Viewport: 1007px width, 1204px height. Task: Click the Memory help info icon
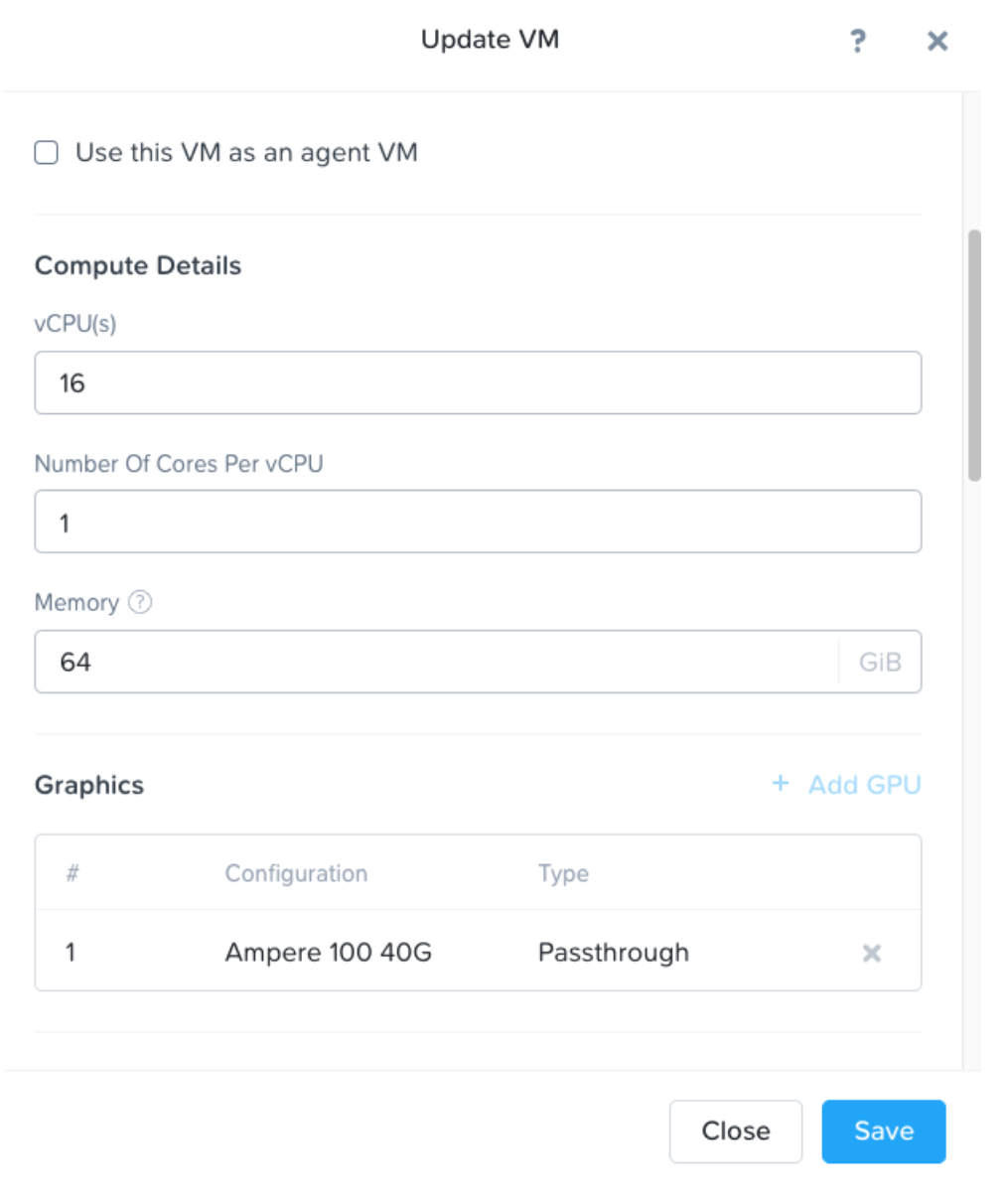pos(140,602)
